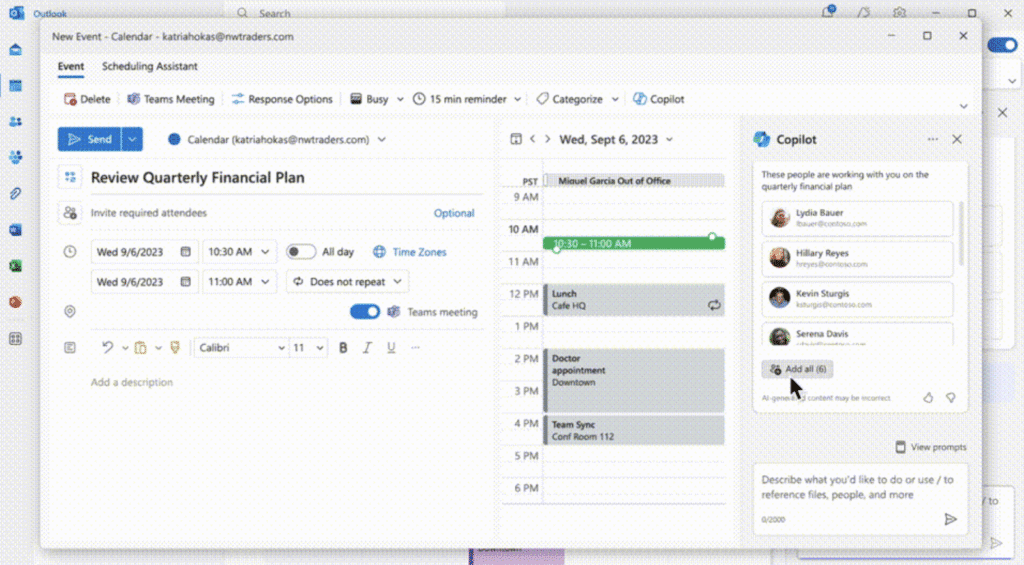Select Hillary Reyes contact card
1024x565 pixels.
point(857,259)
